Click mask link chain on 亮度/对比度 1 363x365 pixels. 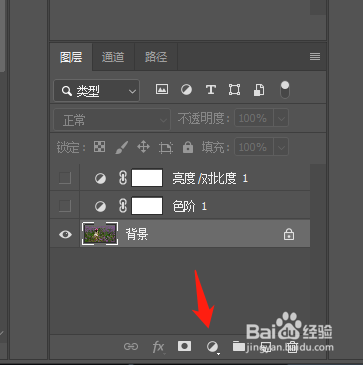click(123, 178)
